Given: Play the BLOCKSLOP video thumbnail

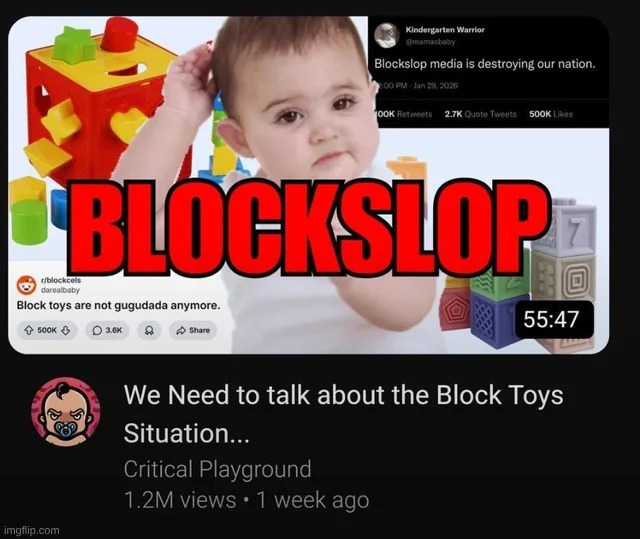Looking at the screenshot, I should (x=309, y=185).
